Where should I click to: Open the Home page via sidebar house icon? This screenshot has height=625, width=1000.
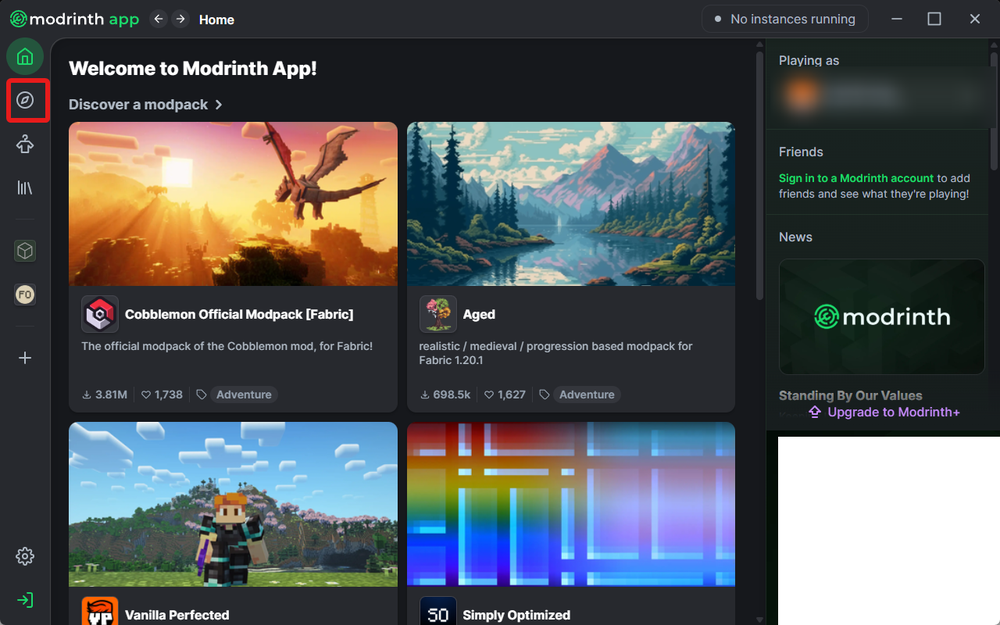tap(24, 56)
